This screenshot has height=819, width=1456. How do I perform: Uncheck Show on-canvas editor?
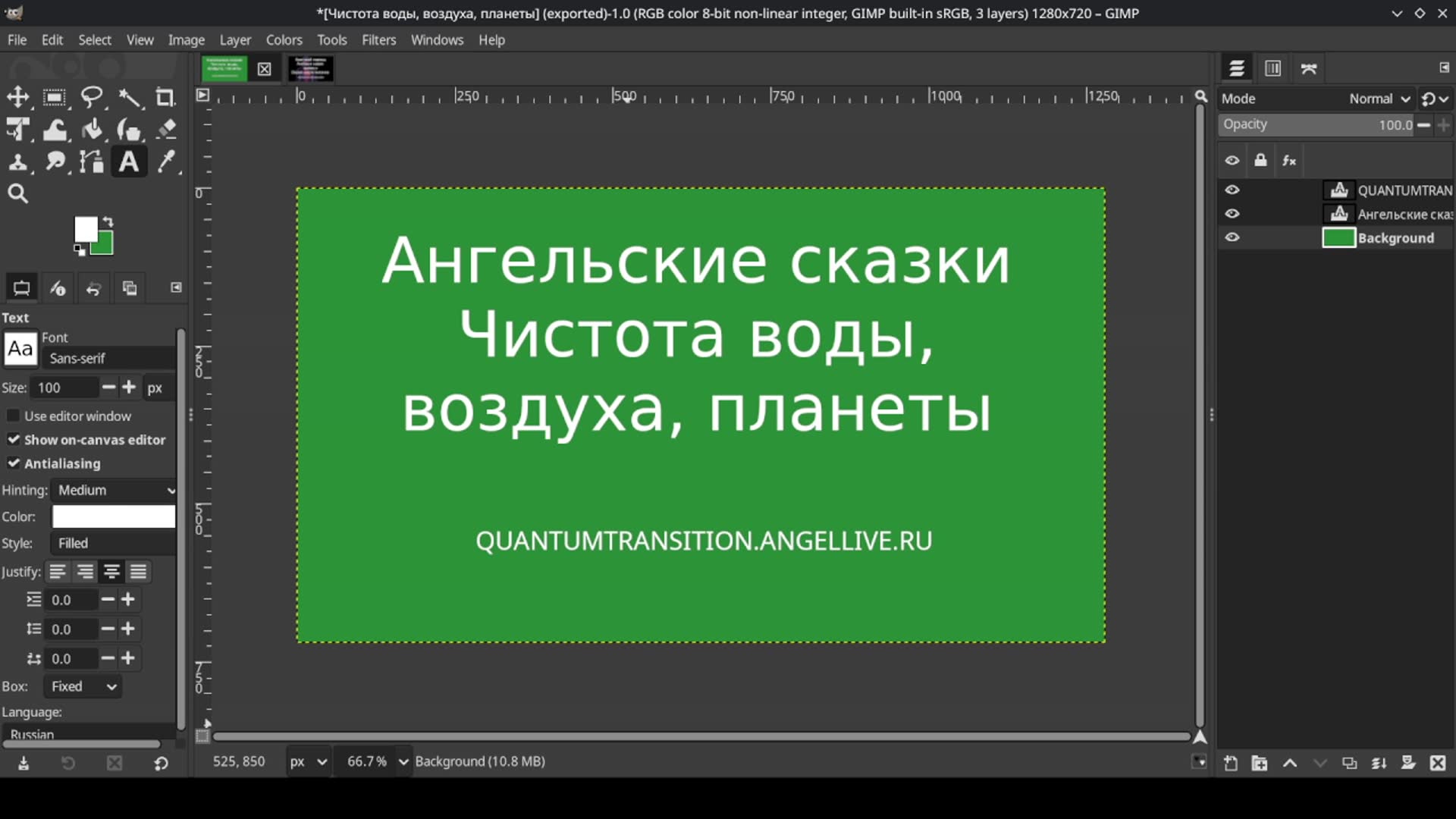pyautogui.click(x=13, y=439)
